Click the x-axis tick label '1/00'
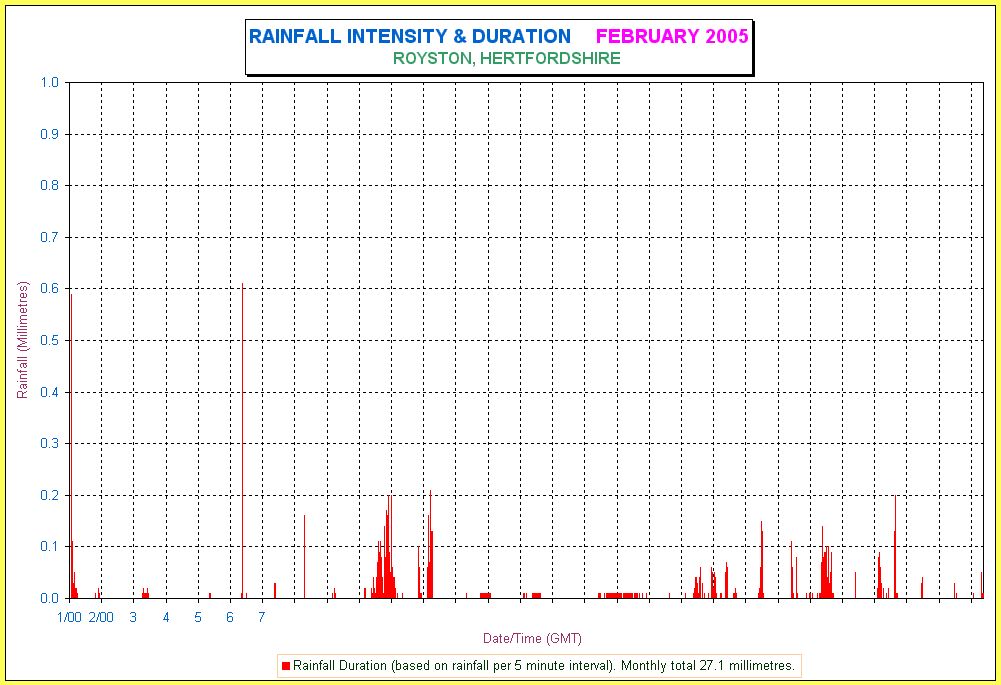Viewport: 1001px width, 685px height. click(70, 617)
